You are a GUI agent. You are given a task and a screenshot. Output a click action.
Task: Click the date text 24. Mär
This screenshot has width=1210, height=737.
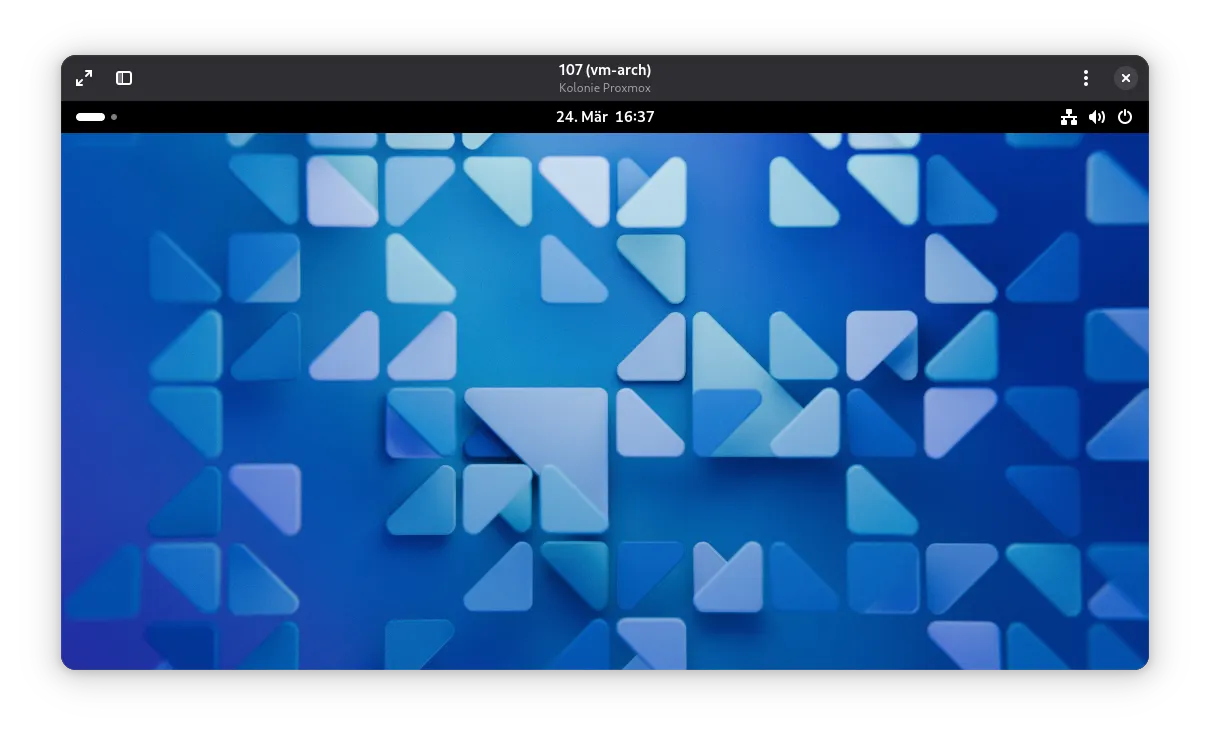pos(581,117)
